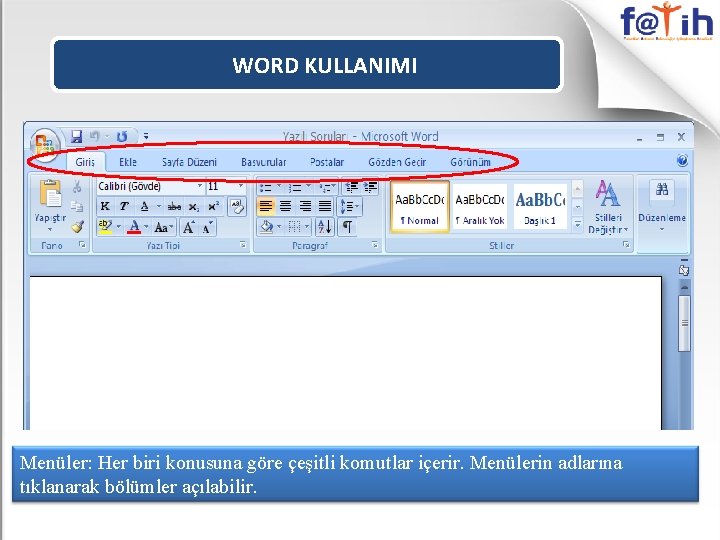This screenshot has height=540, width=720.
Task: Show paragraph marks ¶
Action: 348,227
